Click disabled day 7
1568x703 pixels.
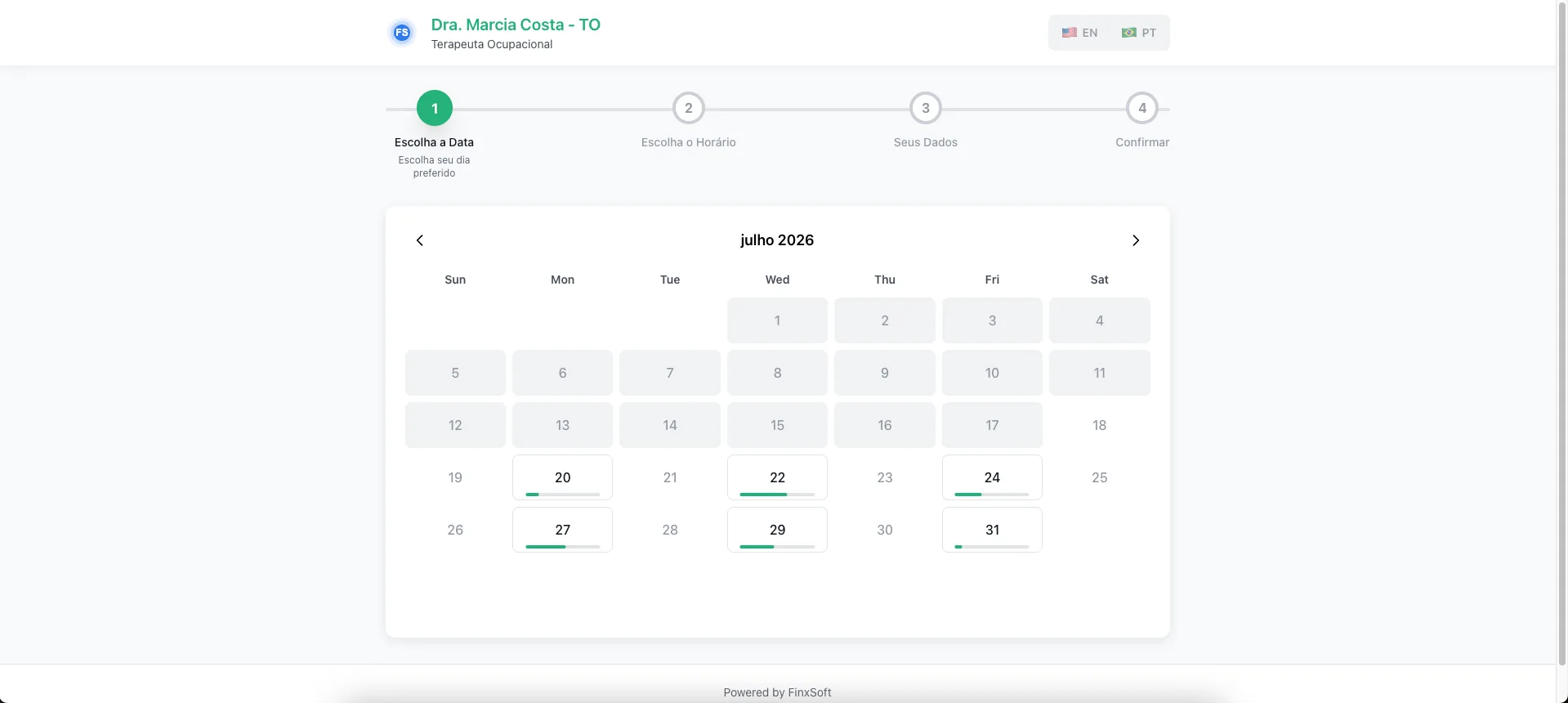(x=670, y=373)
